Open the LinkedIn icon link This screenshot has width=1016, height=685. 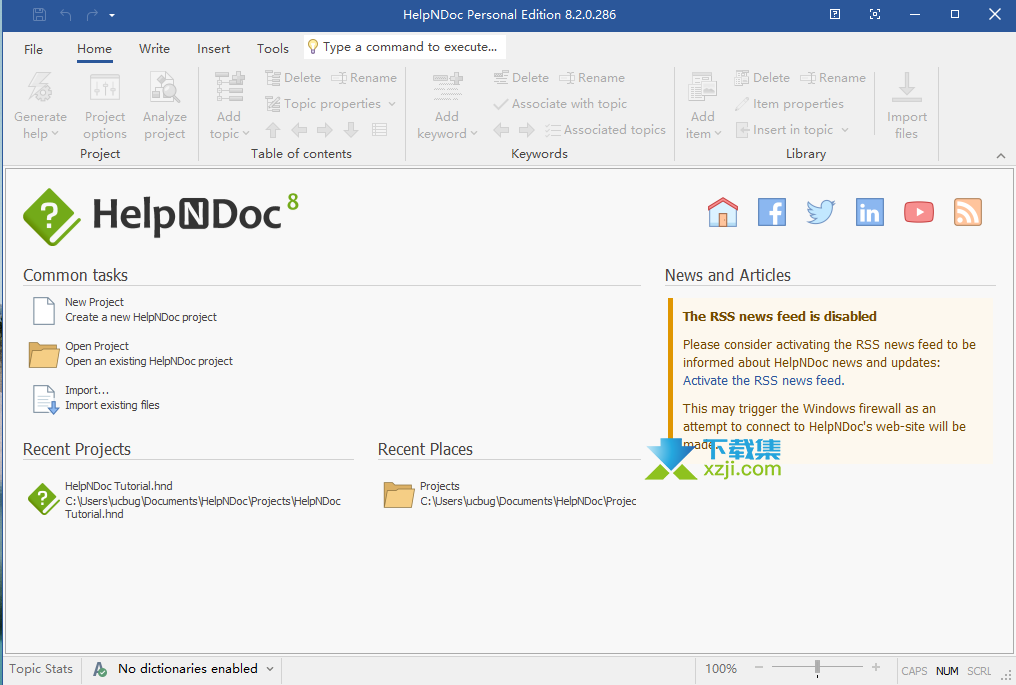[870, 212]
